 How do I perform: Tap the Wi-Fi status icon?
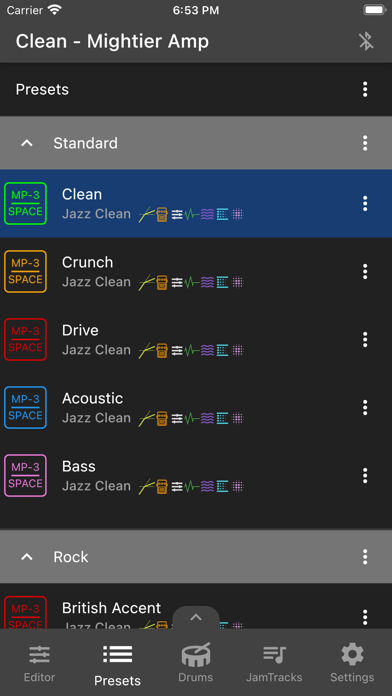55,10
